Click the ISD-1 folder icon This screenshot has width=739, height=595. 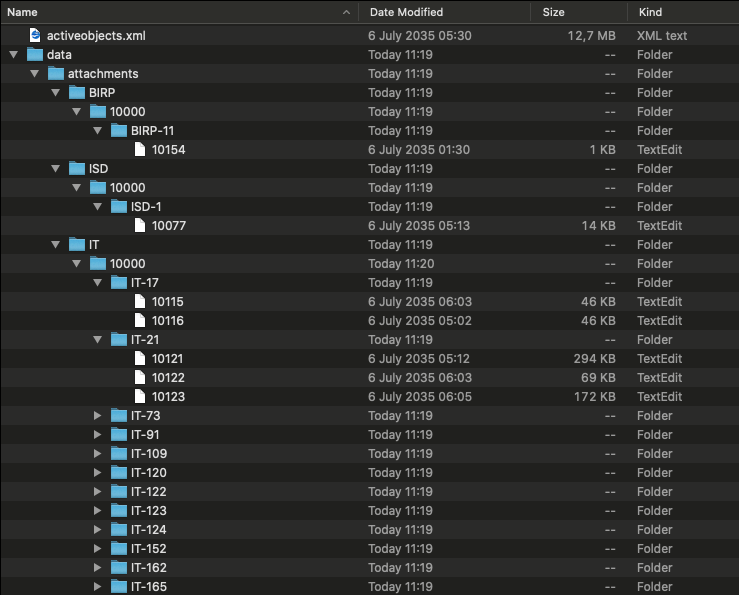[x=119, y=207]
